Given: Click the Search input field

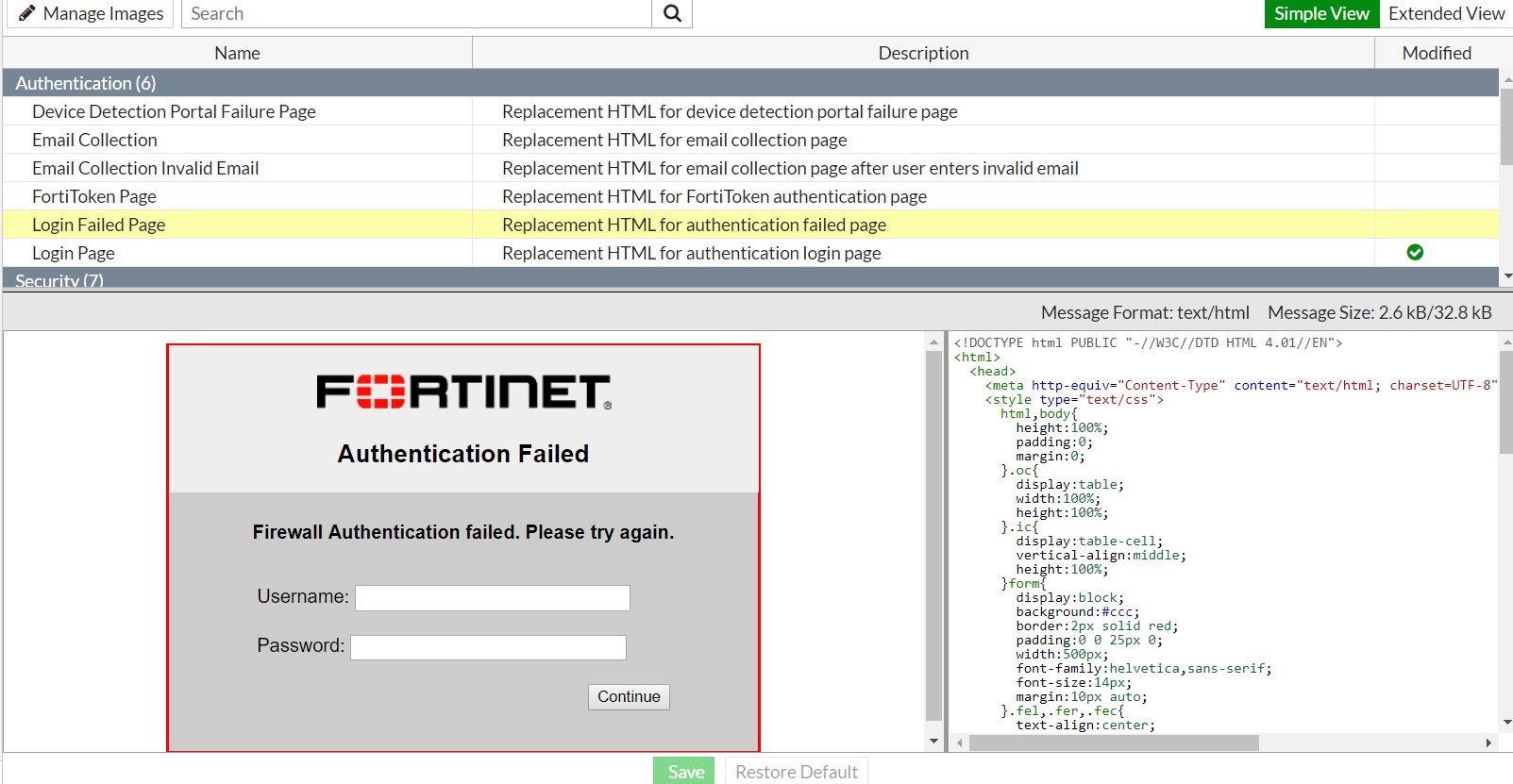Looking at the screenshot, I should coord(416,13).
